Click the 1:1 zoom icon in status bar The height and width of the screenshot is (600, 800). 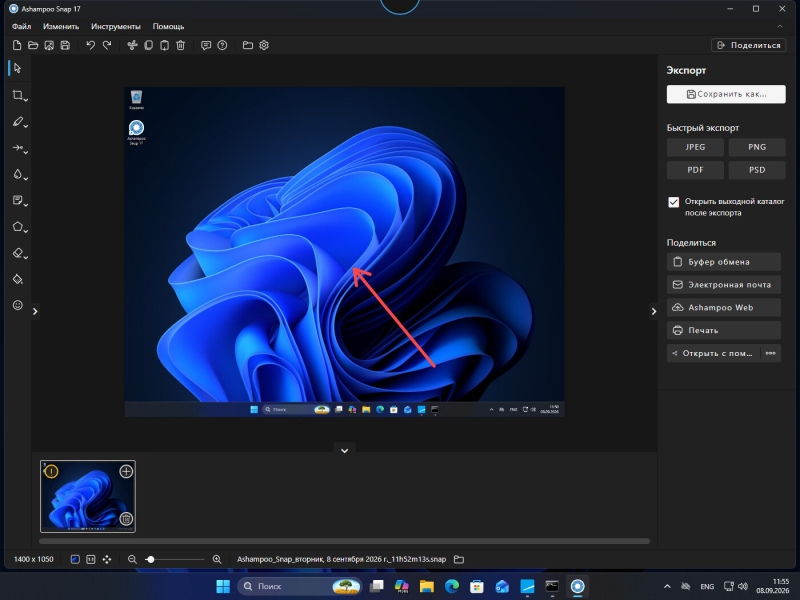[x=91, y=559]
